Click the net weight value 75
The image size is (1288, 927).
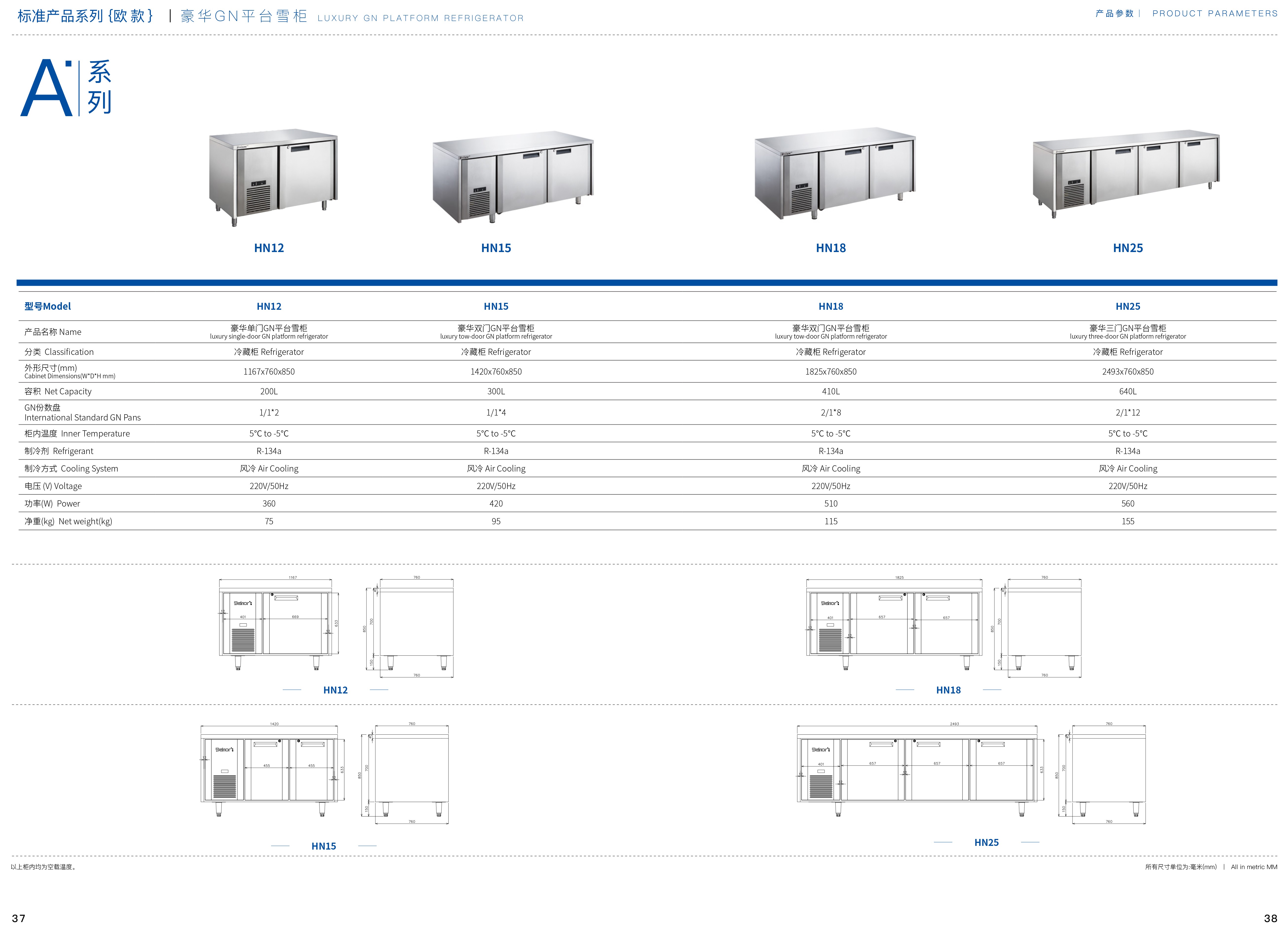click(269, 521)
